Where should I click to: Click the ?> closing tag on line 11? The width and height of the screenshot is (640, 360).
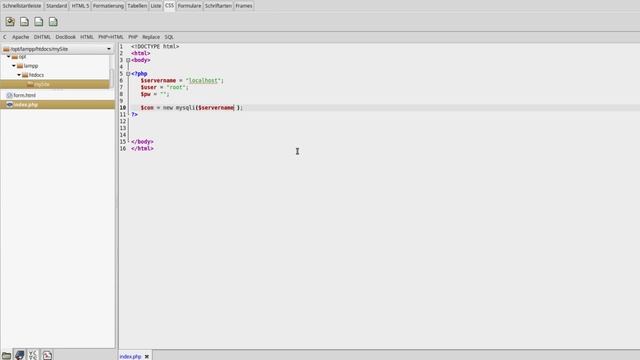pos(134,115)
